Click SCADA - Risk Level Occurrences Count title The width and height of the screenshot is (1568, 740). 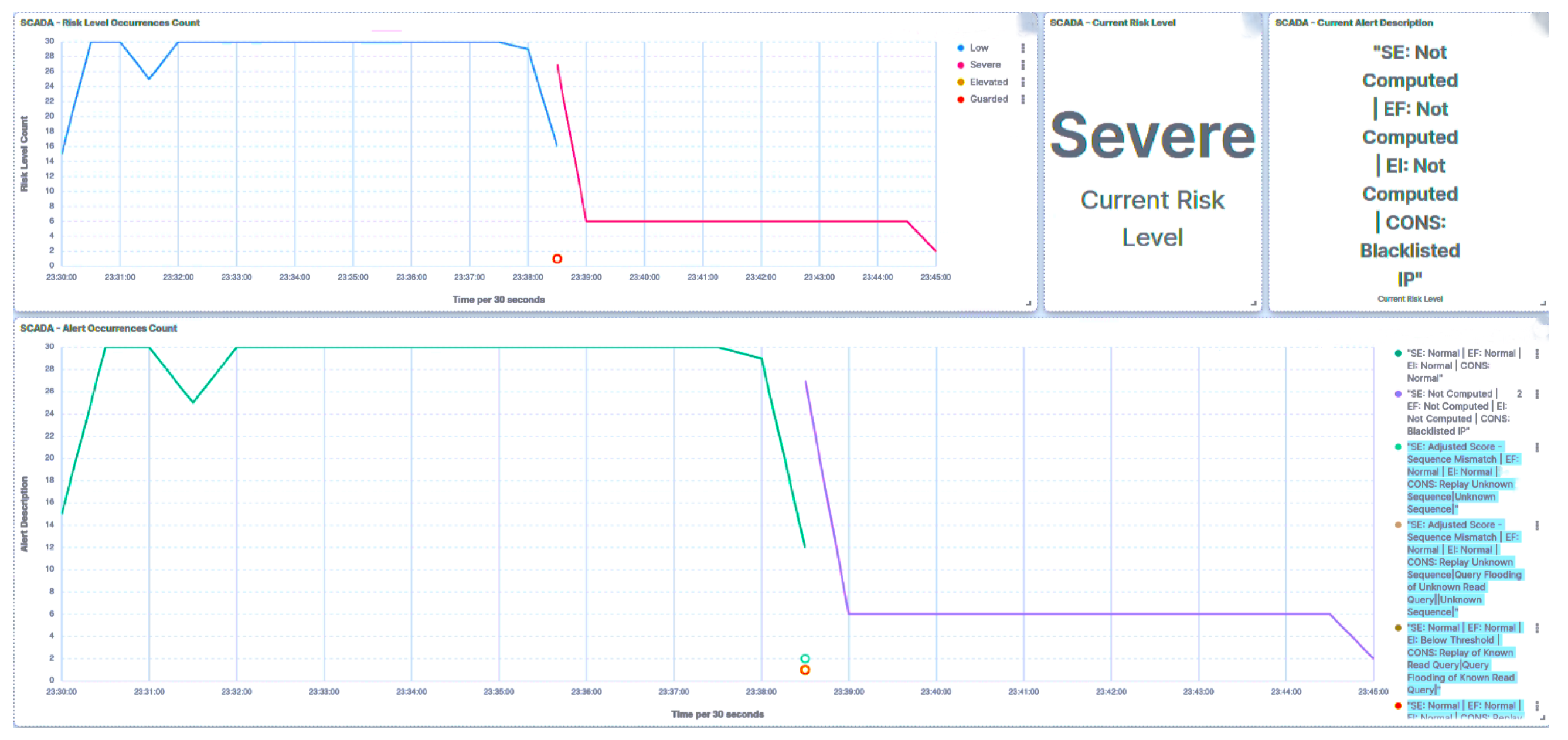[x=110, y=22]
